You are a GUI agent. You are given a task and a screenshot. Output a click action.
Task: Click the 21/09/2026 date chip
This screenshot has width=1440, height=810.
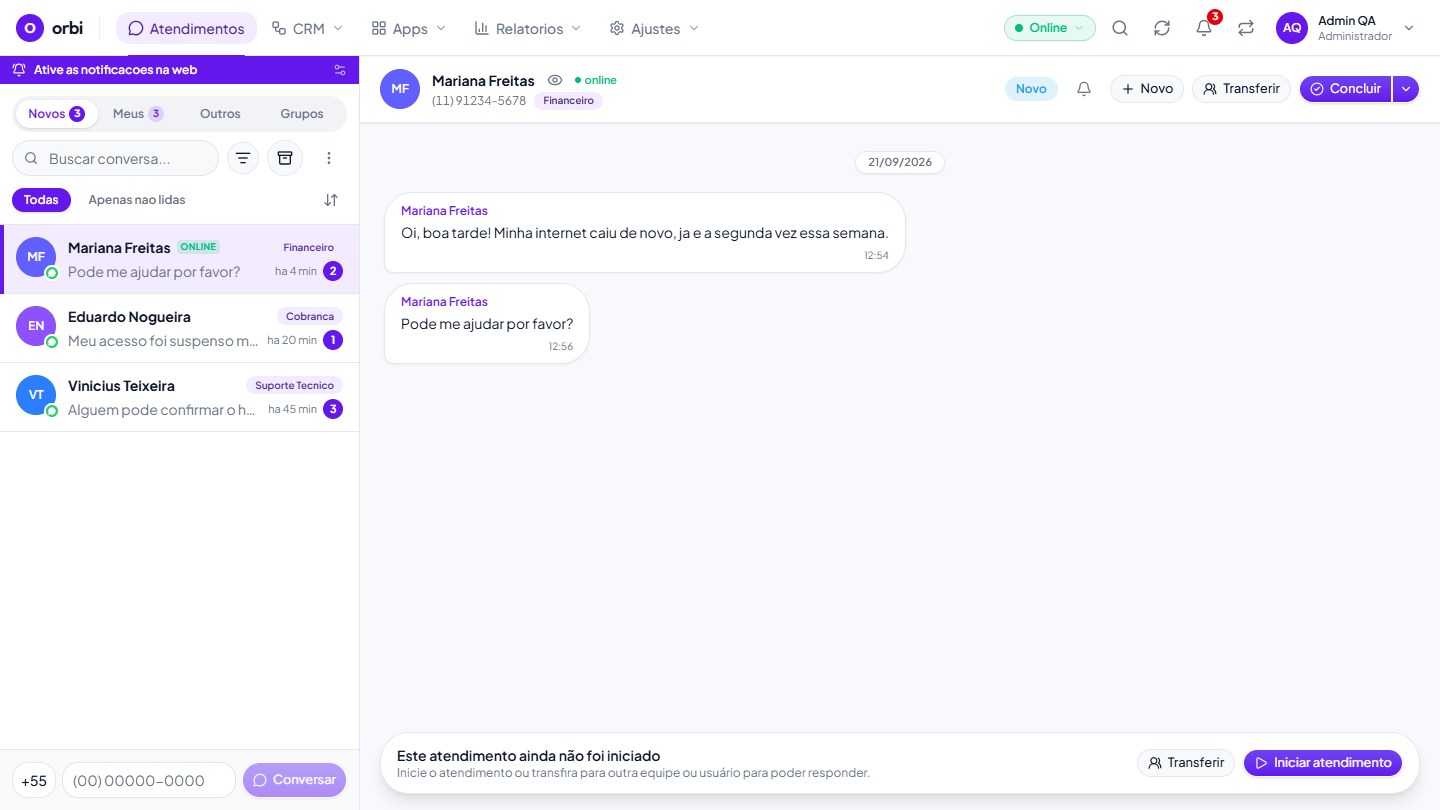tap(900, 162)
